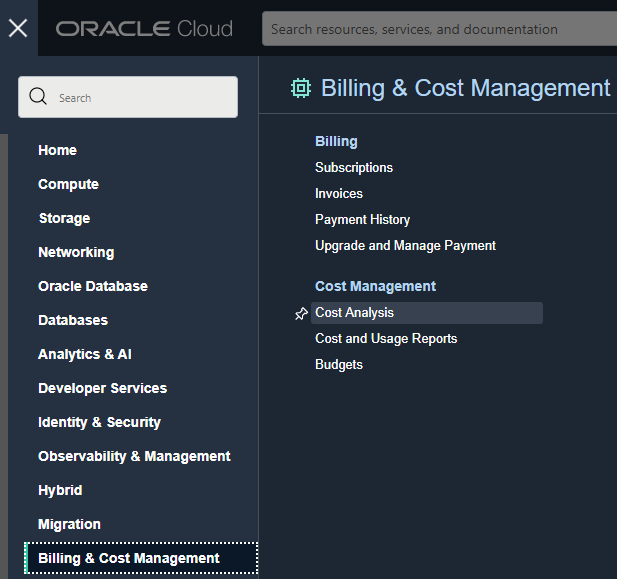Click the Billing section heading link

point(336,141)
